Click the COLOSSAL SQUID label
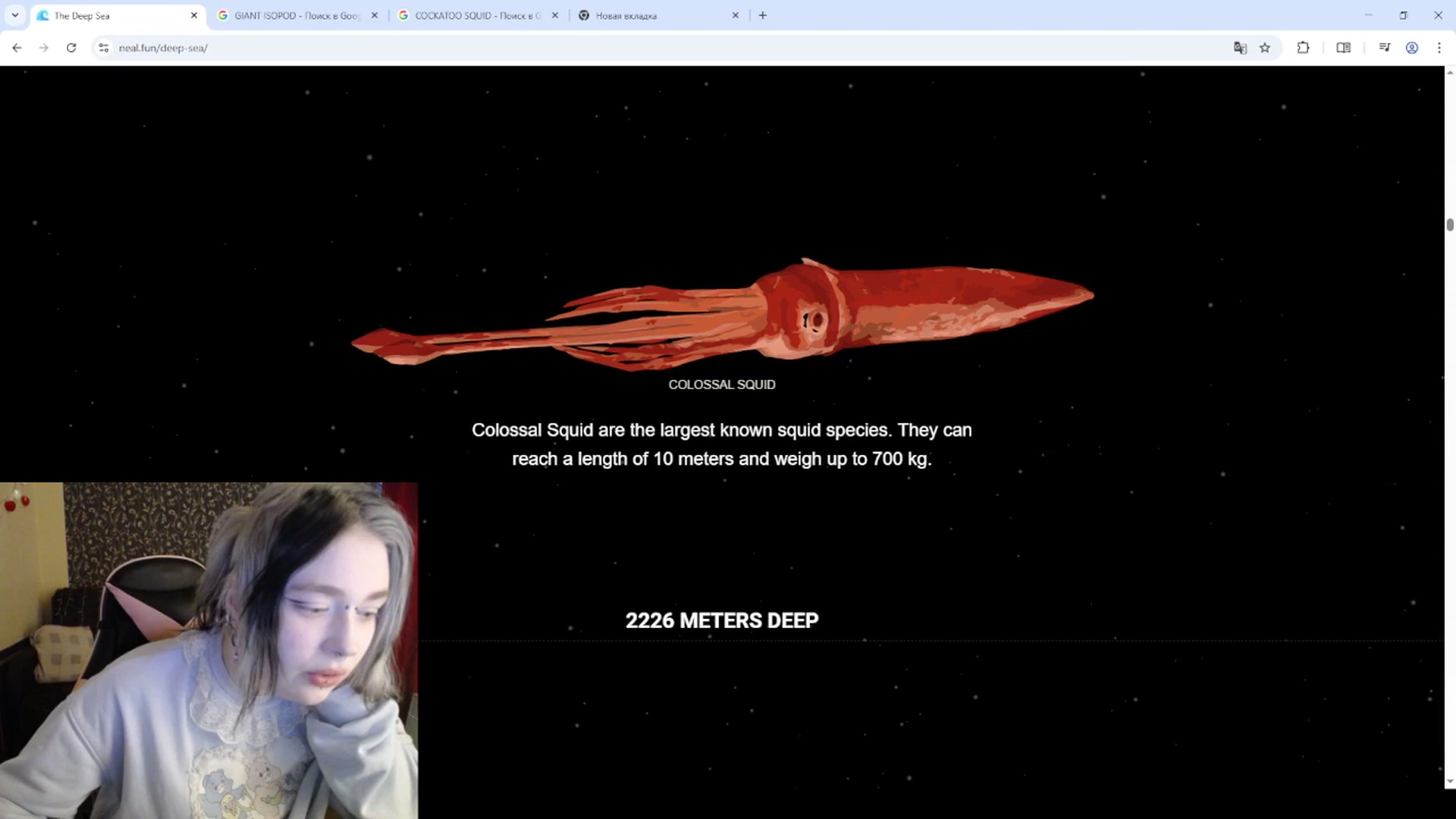 click(x=722, y=384)
